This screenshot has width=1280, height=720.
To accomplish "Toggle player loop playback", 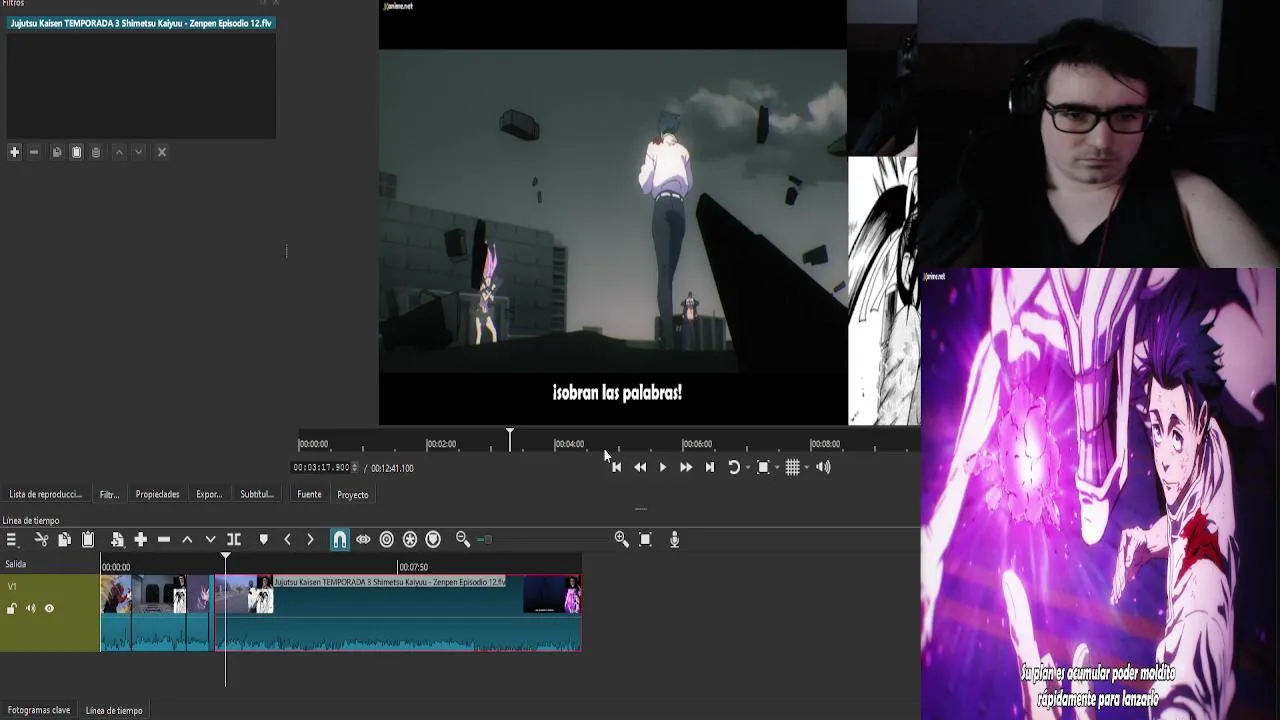I will [x=733, y=467].
